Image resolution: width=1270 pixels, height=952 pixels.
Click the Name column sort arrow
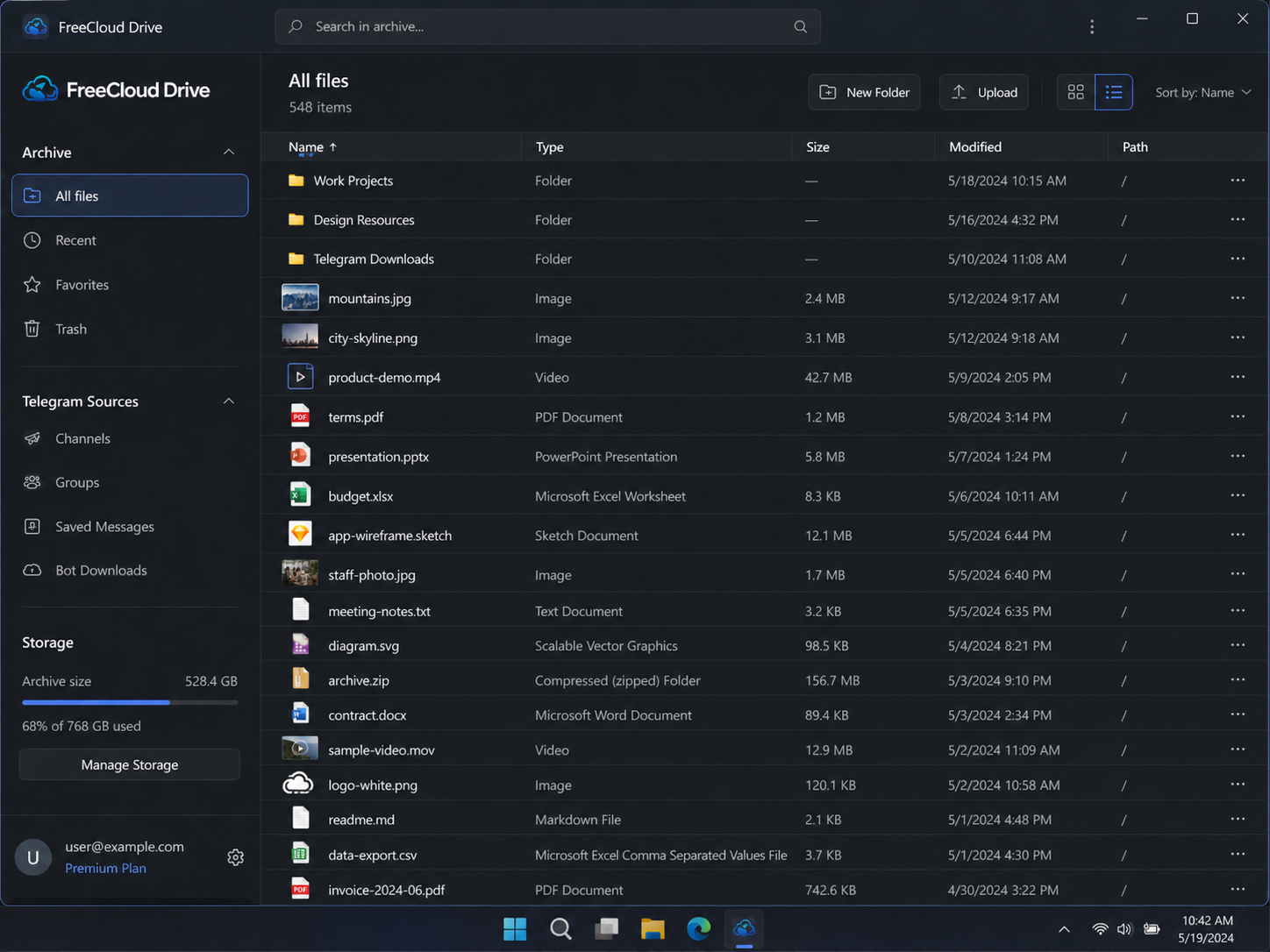point(333,147)
